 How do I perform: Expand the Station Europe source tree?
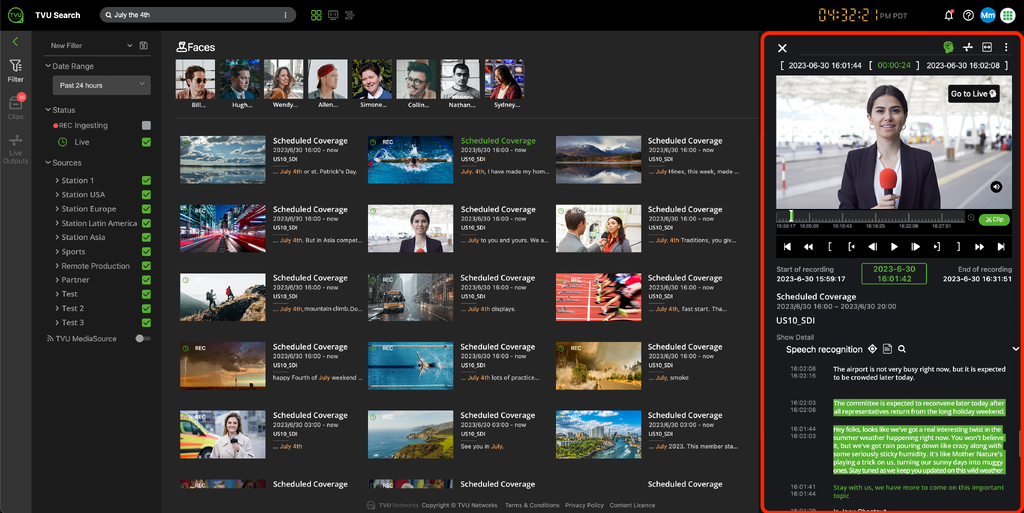(56, 209)
